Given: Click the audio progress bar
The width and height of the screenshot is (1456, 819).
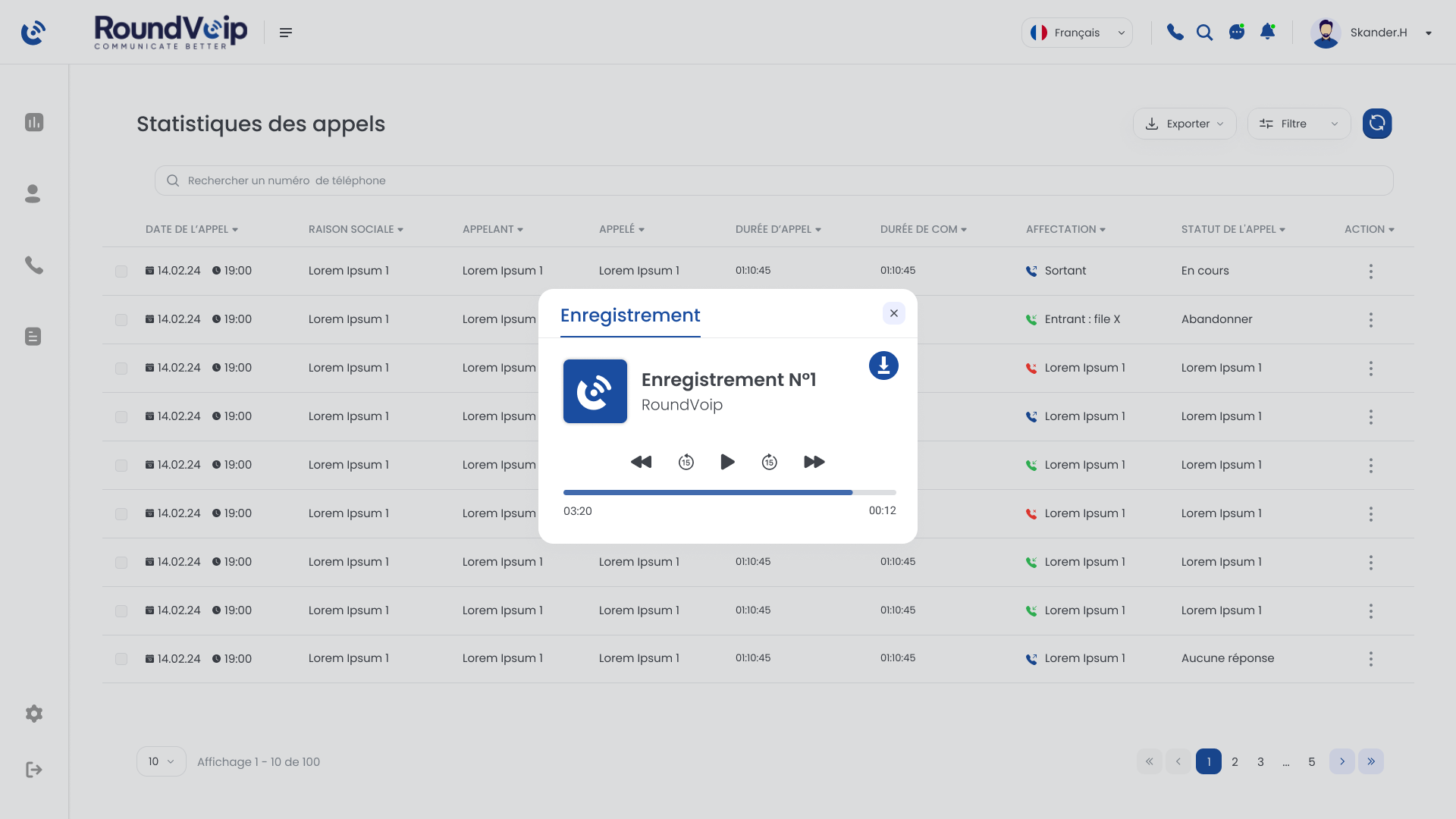Looking at the screenshot, I should click(x=730, y=492).
